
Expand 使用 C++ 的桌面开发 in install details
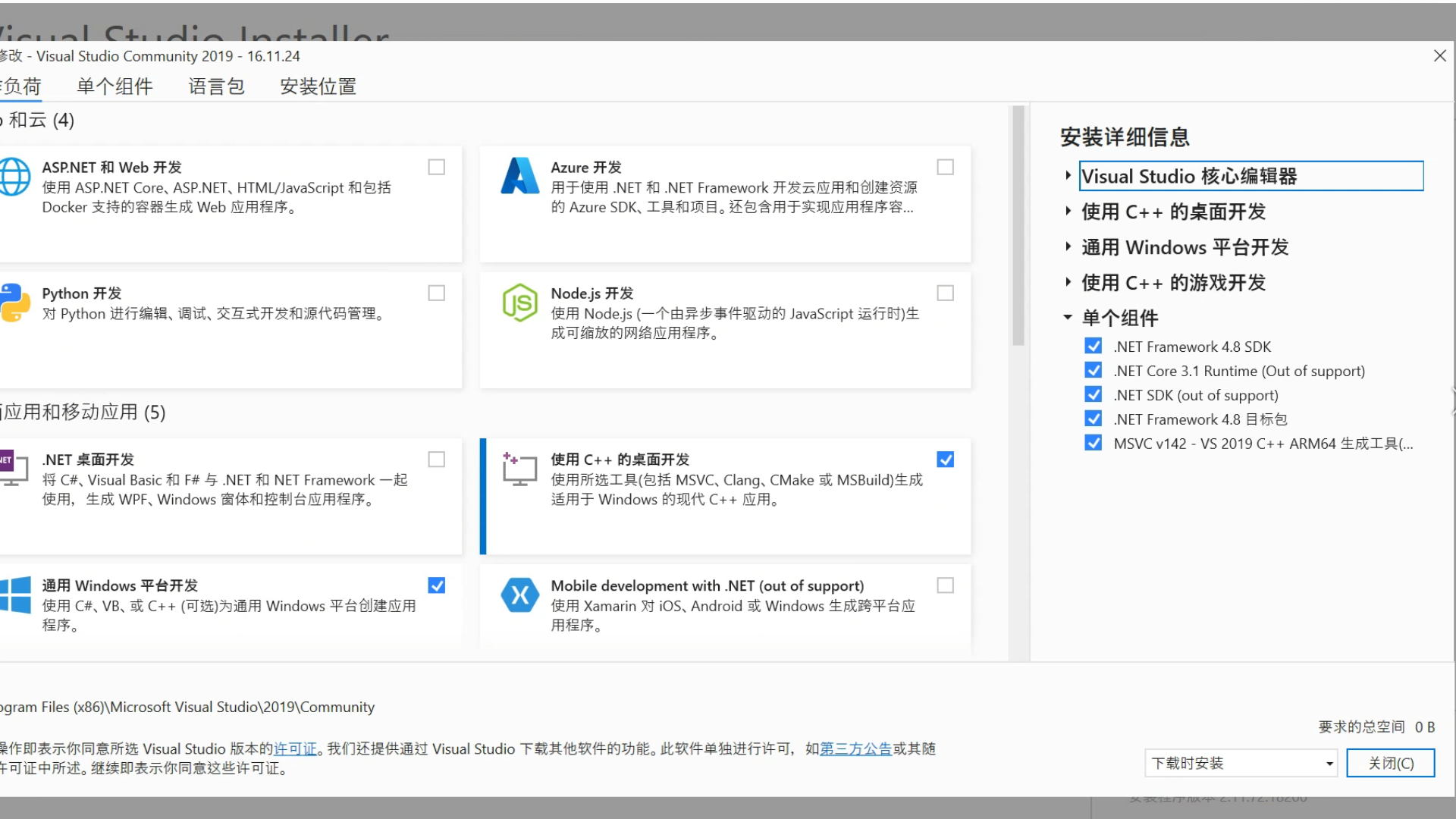(1068, 212)
